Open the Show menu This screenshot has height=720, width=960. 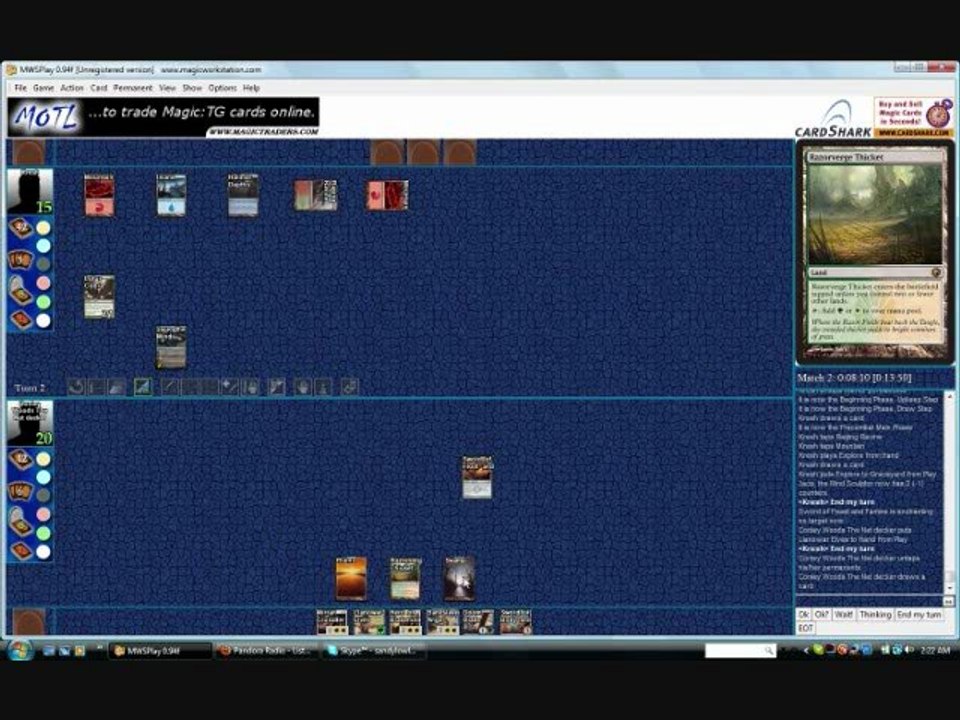(192, 88)
